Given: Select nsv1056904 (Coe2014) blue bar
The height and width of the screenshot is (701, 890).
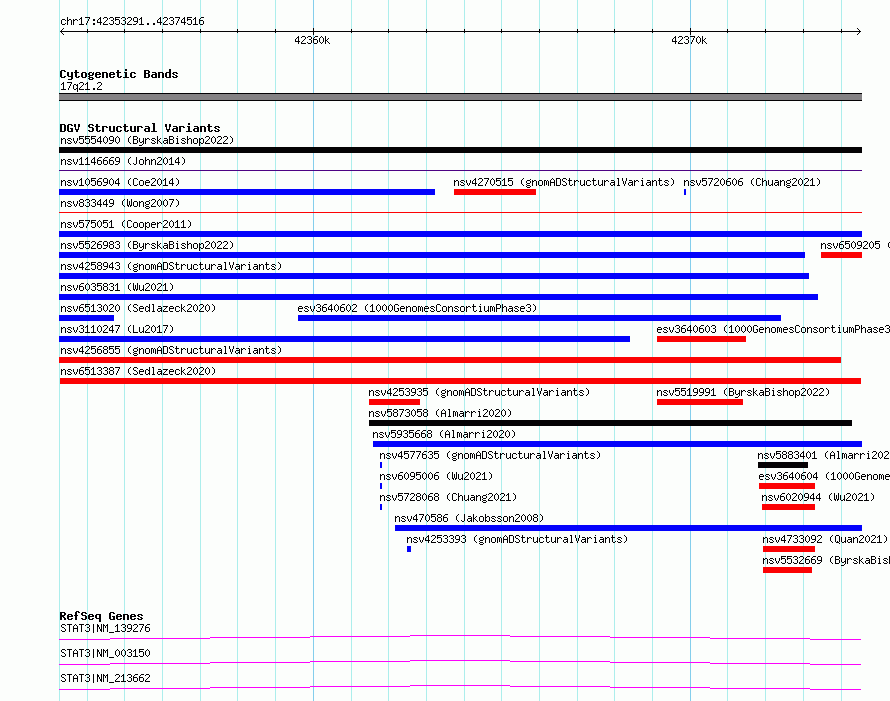Looking at the screenshot, I should click(247, 192).
